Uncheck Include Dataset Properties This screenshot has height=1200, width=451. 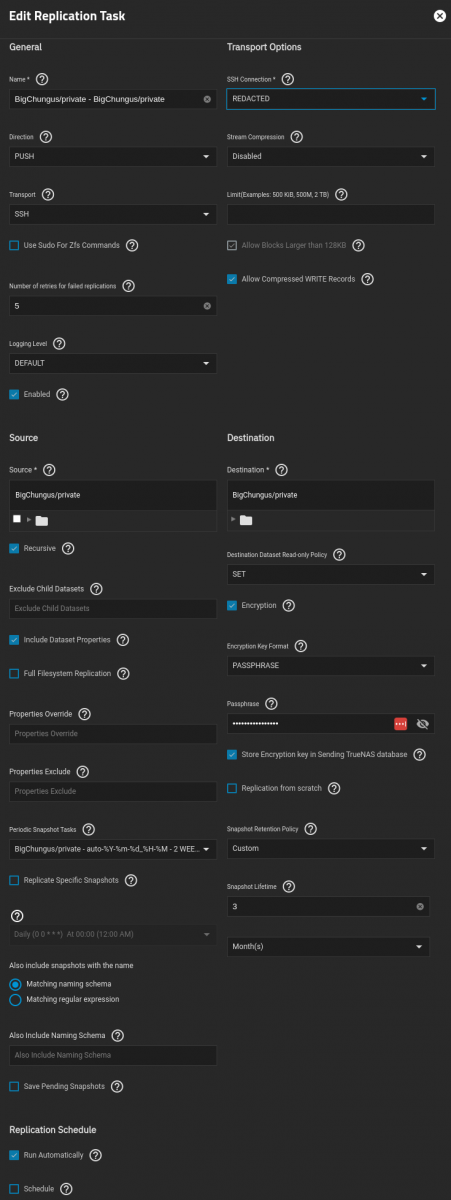coord(14,639)
